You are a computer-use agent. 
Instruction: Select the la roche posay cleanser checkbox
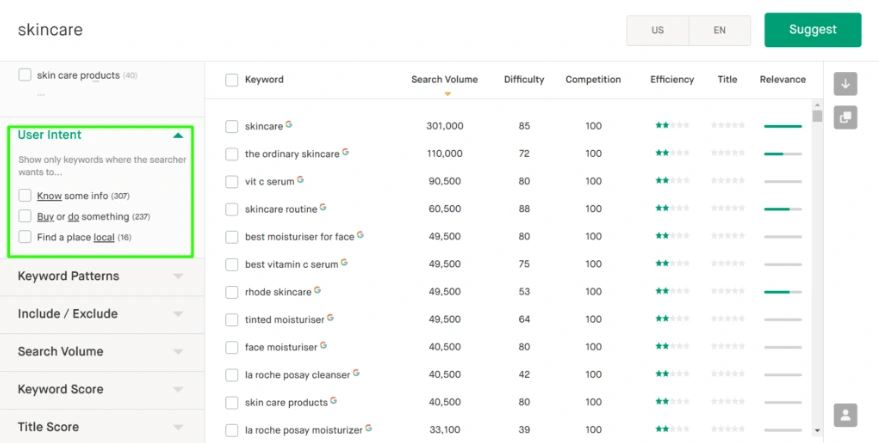232,375
